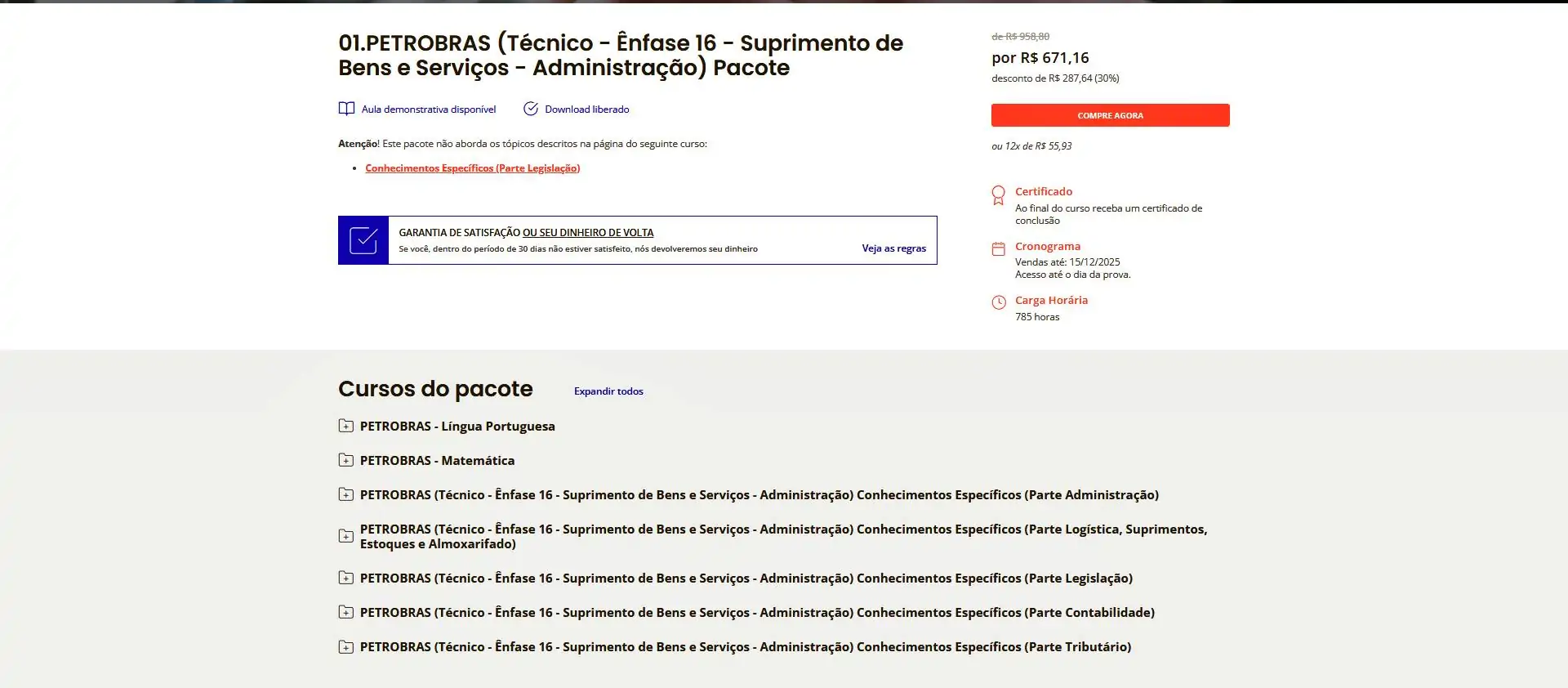Expand the Parte Administração course folder
The image size is (1568, 688).
pyautogui.click(x=346, y=494)
